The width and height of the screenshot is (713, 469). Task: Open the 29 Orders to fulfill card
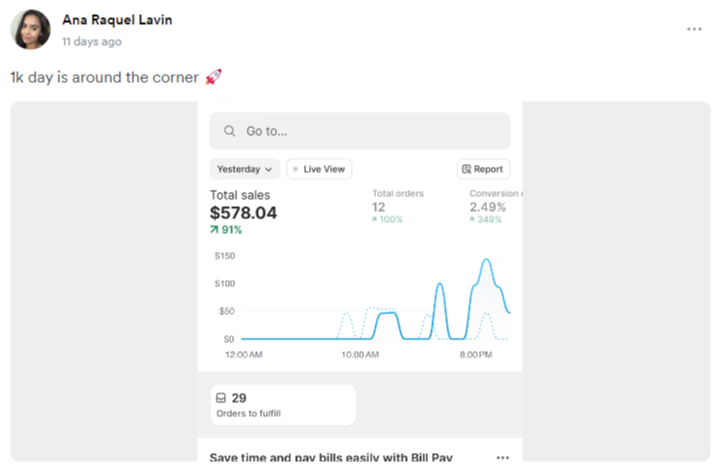[x=283, y=405]
